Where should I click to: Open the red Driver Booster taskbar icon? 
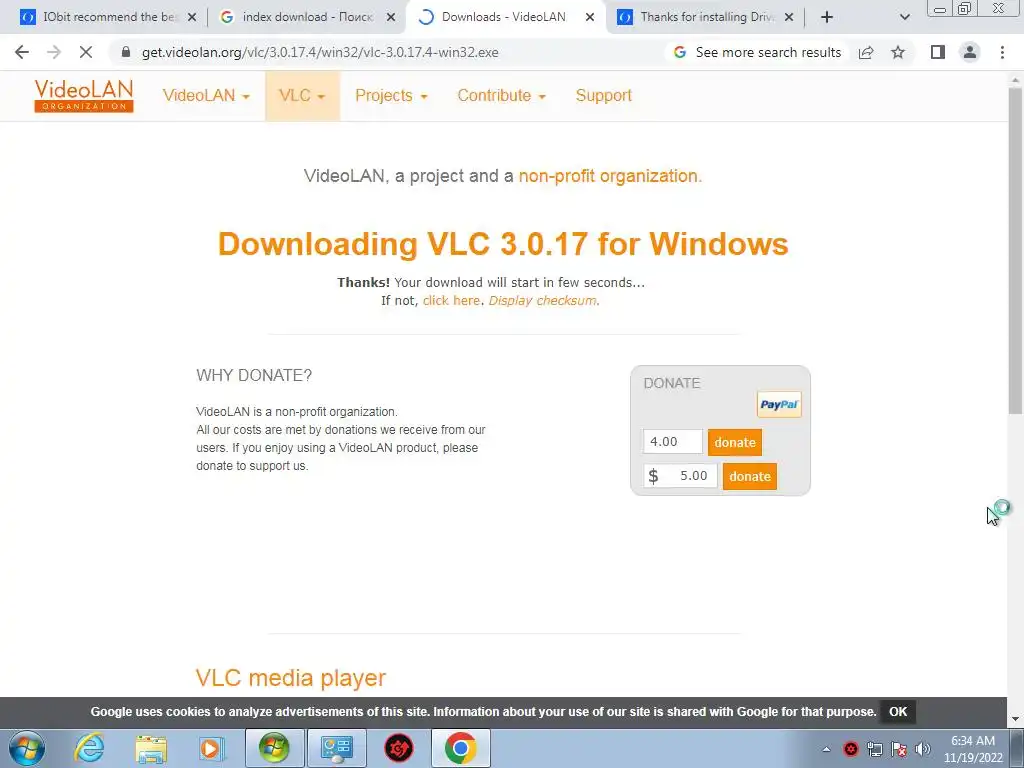tap(398, 748)
